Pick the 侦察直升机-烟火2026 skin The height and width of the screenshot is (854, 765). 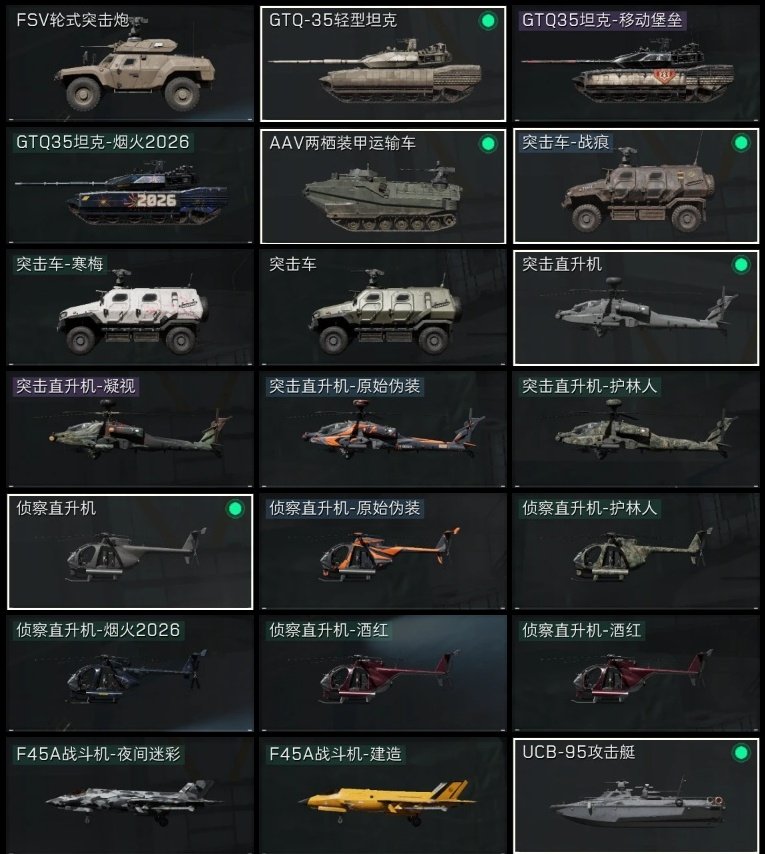[x=130, y=673]
